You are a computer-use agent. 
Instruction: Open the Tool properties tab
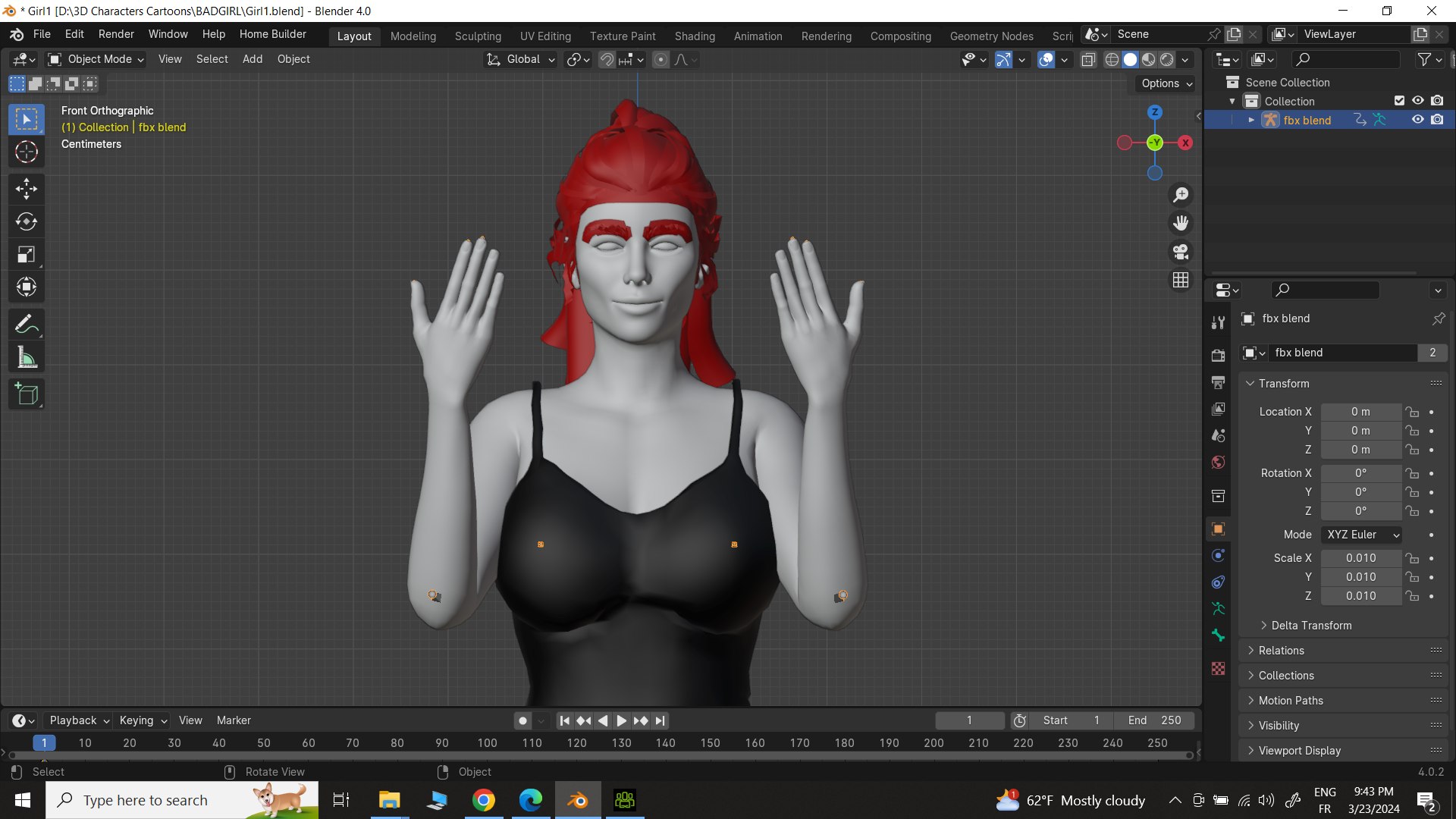pyautogui.click(x=1218, y=322)
